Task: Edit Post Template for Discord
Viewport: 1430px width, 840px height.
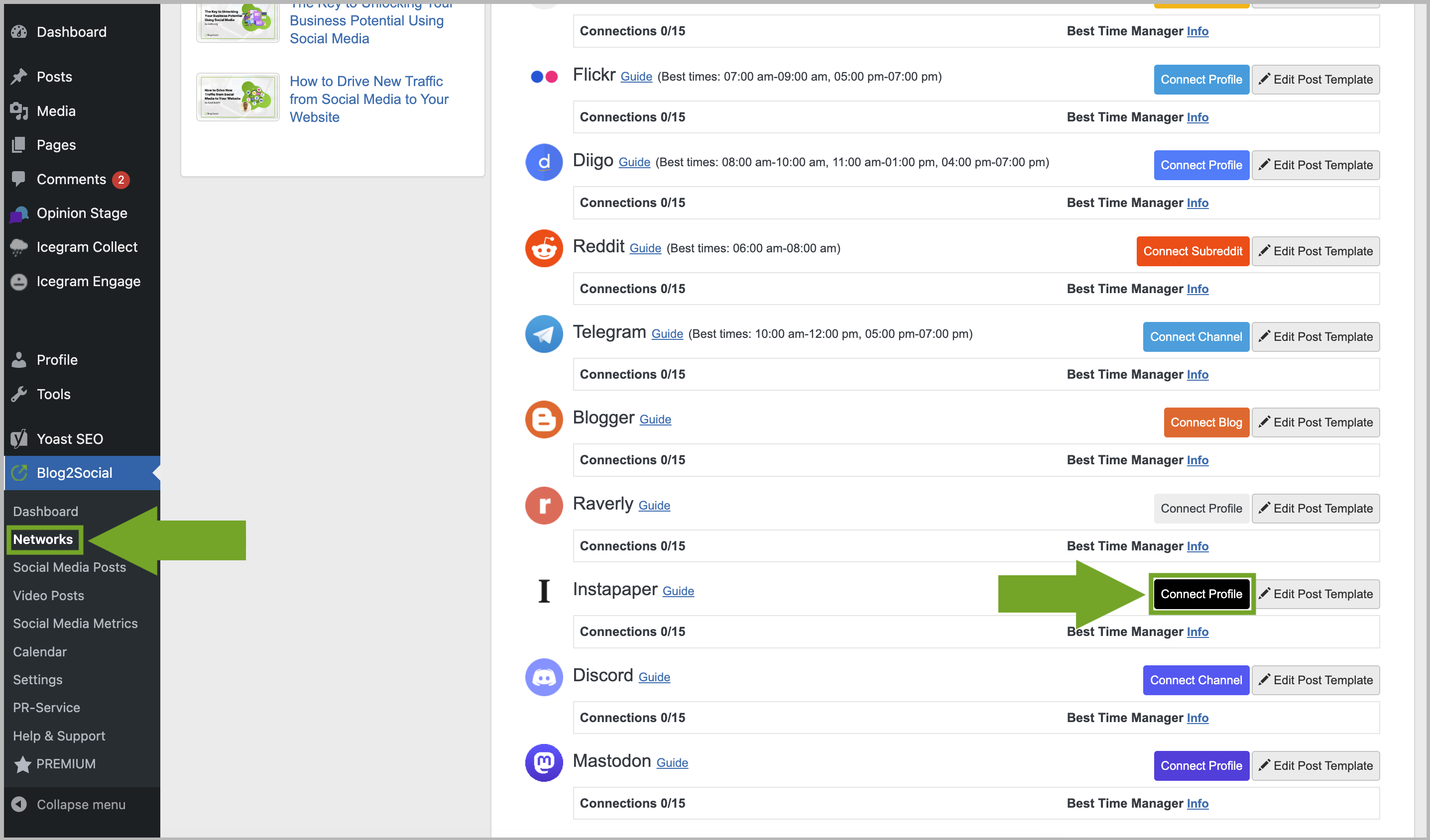Action: pos(1315,680)
